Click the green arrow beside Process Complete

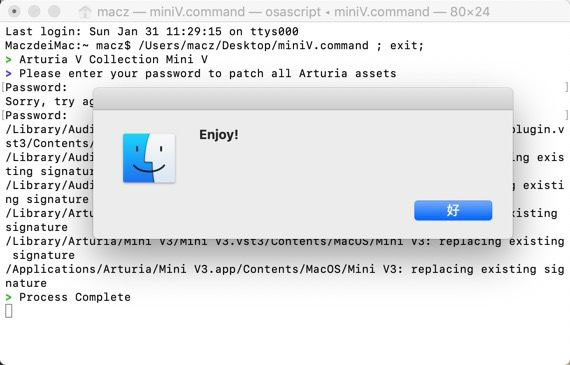[x=9, y=297]
